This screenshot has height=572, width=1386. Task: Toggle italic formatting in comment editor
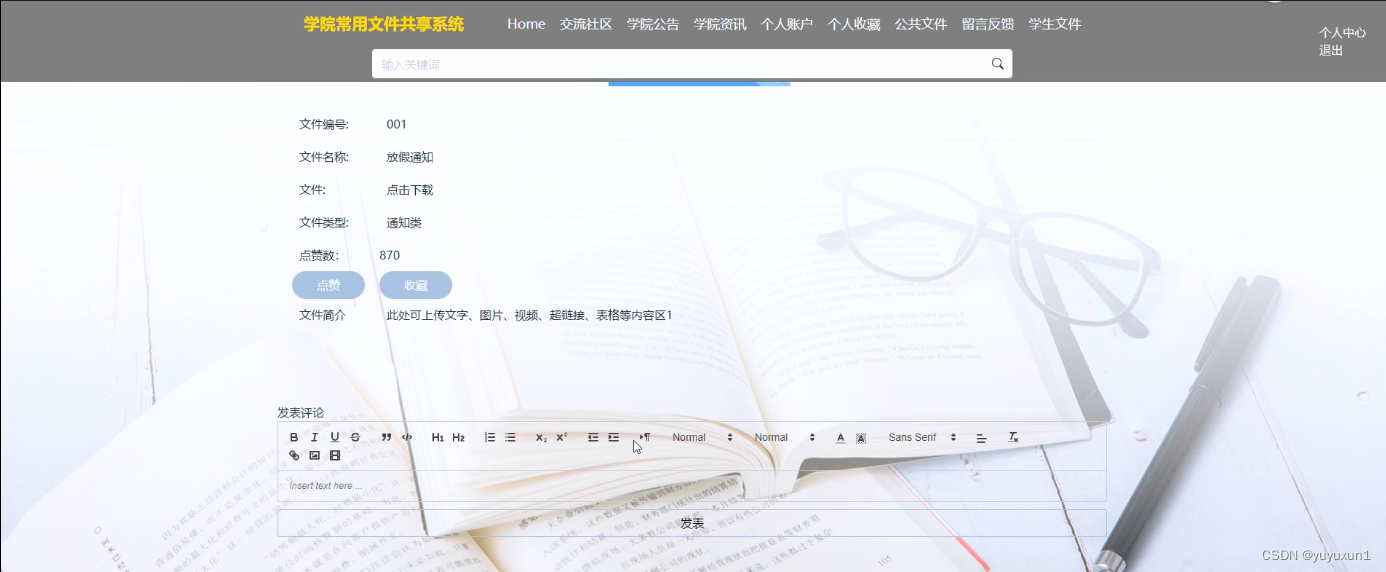(314, 438)
